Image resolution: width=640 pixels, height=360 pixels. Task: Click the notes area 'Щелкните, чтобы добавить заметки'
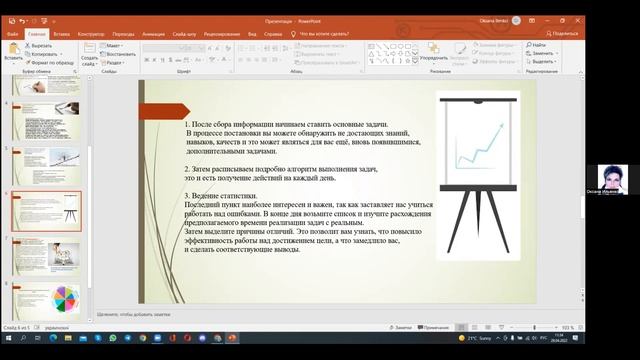133,314
